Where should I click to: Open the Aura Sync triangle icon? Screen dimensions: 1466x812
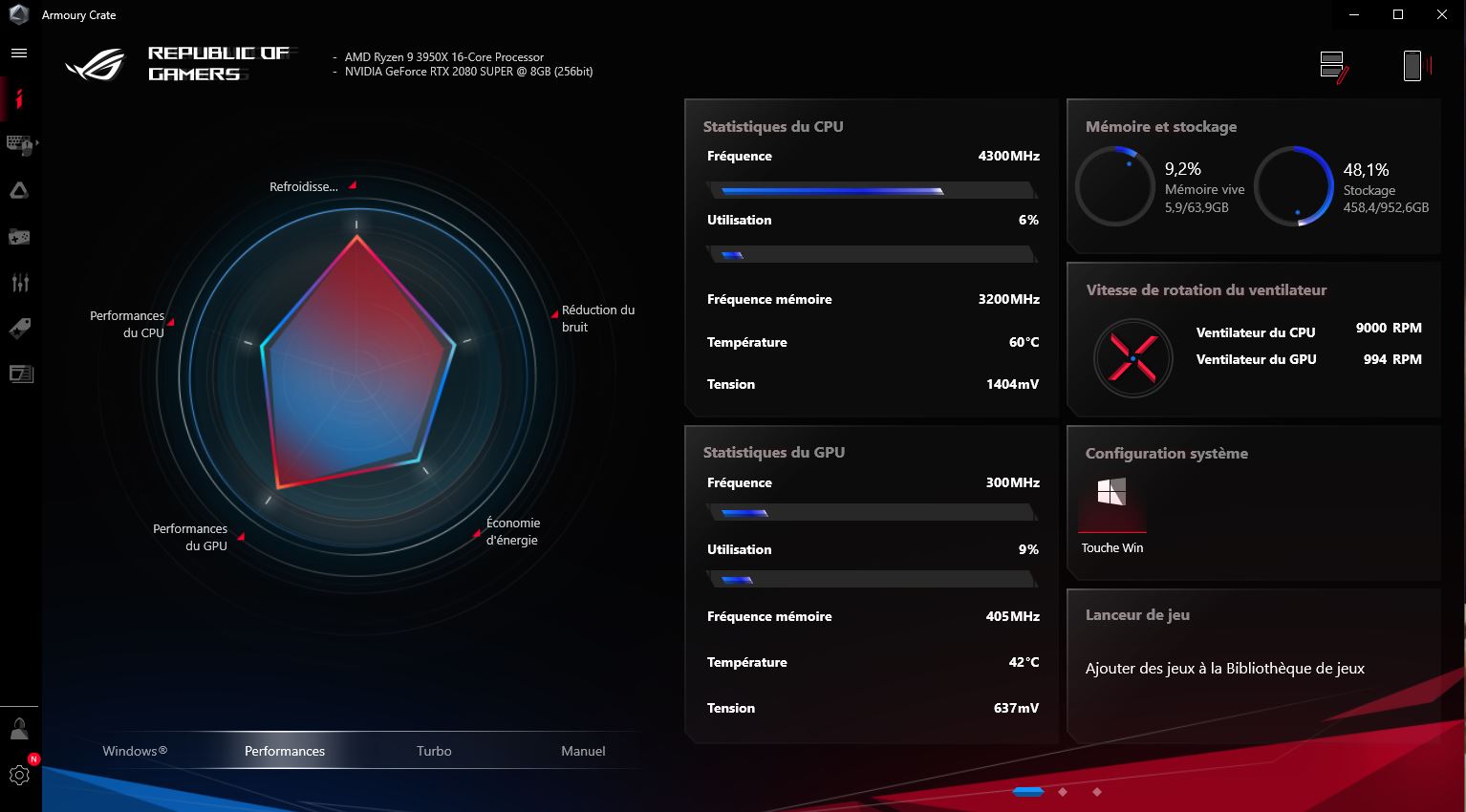pyautogui.click(x=19, y=191)
